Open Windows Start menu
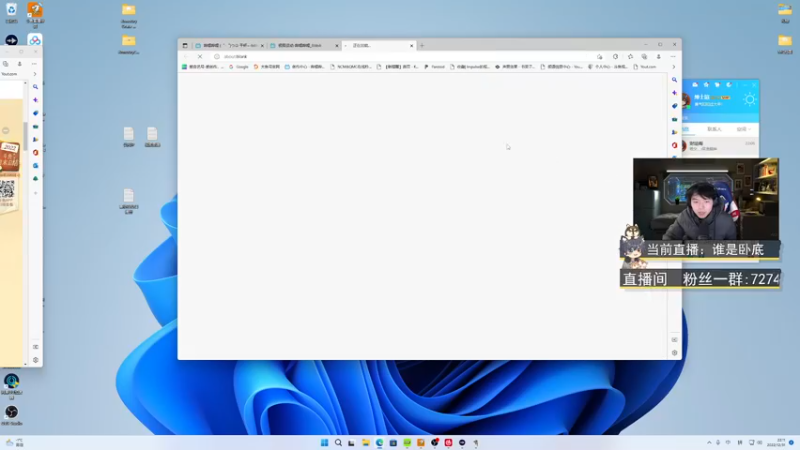800x450 pixels. [x=324, y=442]
